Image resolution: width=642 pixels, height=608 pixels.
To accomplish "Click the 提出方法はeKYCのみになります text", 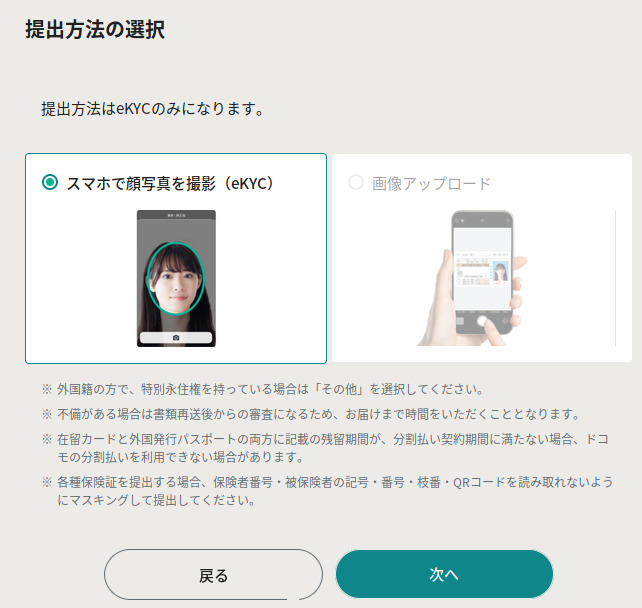I will coord(154,109).
